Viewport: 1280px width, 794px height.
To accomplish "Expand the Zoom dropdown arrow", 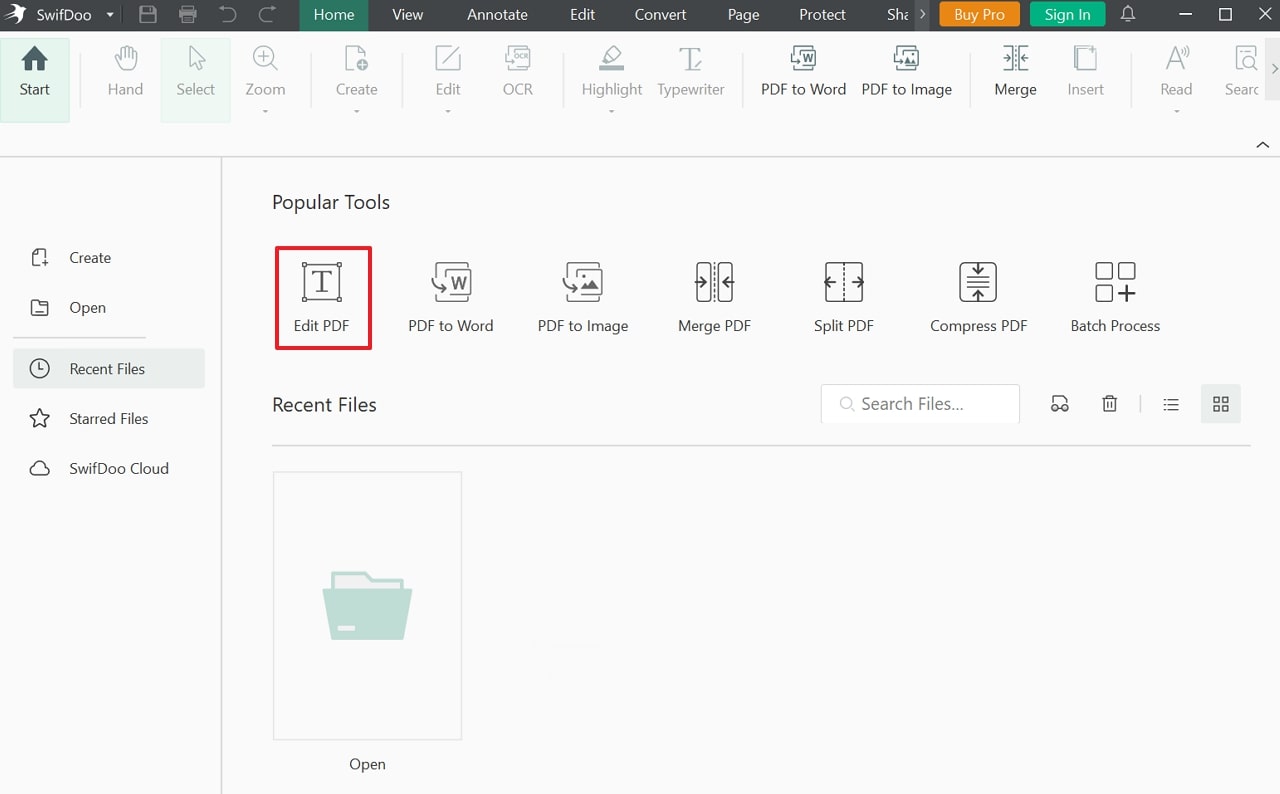I will pyautogui.click(x=265, y=111).
